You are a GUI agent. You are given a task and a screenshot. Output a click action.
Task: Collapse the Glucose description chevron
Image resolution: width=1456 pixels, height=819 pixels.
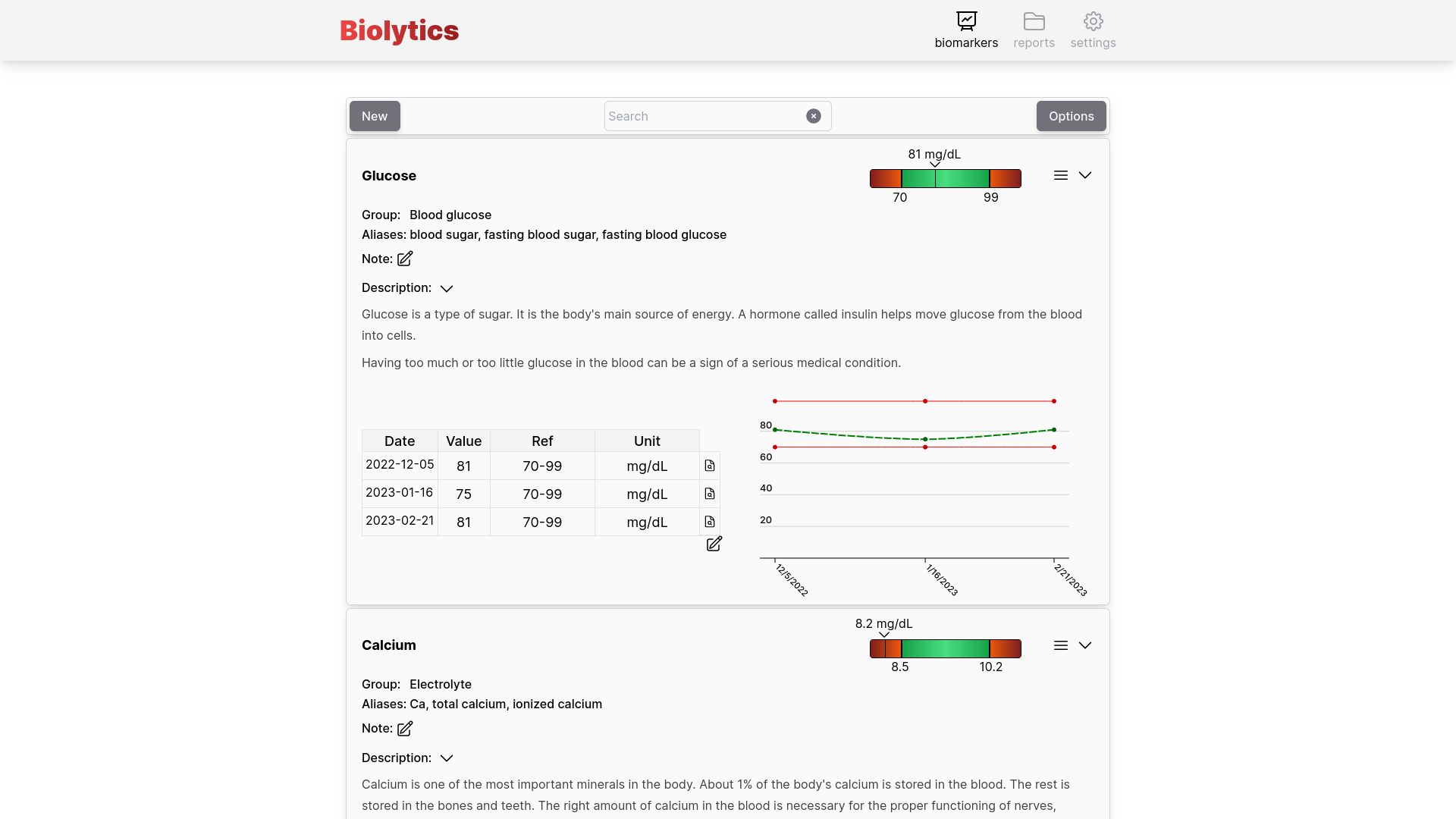pos(447,288)
